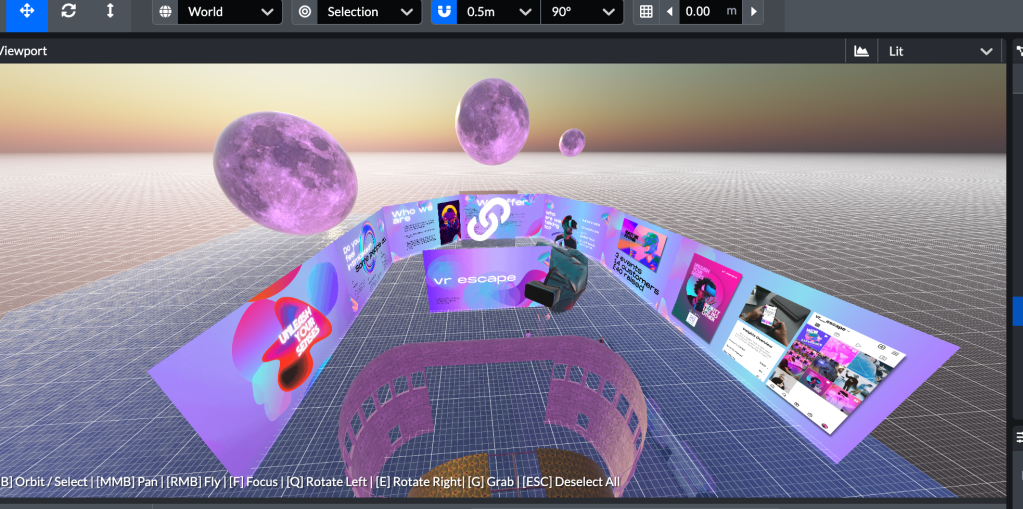The height and width of the screenshot is (509, 1023).
Task: Click the transform pivot target icon
Action: pyautogui.click(x=305, y=12)
